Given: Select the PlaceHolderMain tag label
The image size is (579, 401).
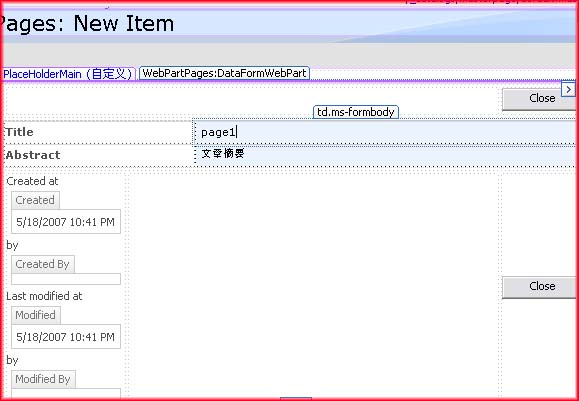Looking at the screenshot, I should tap(68, 74).
